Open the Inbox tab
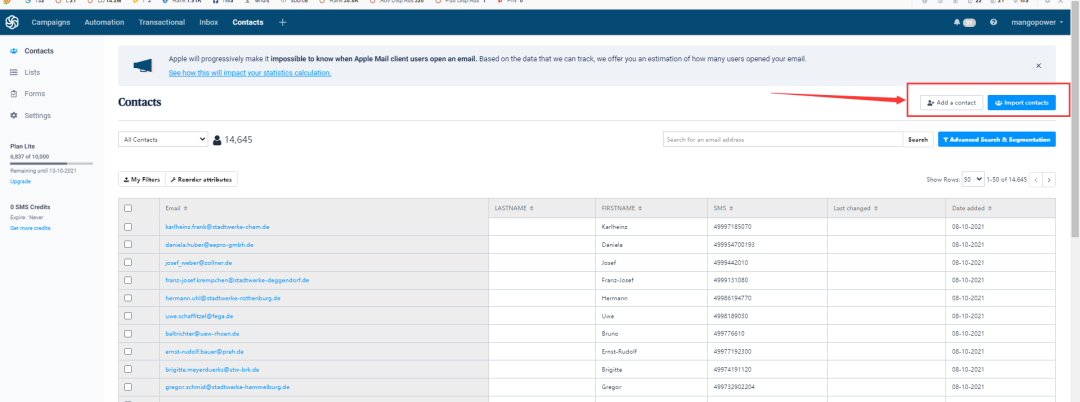Image resolution: width=1080 pixels, height=402 pixels. coord(209,23)
